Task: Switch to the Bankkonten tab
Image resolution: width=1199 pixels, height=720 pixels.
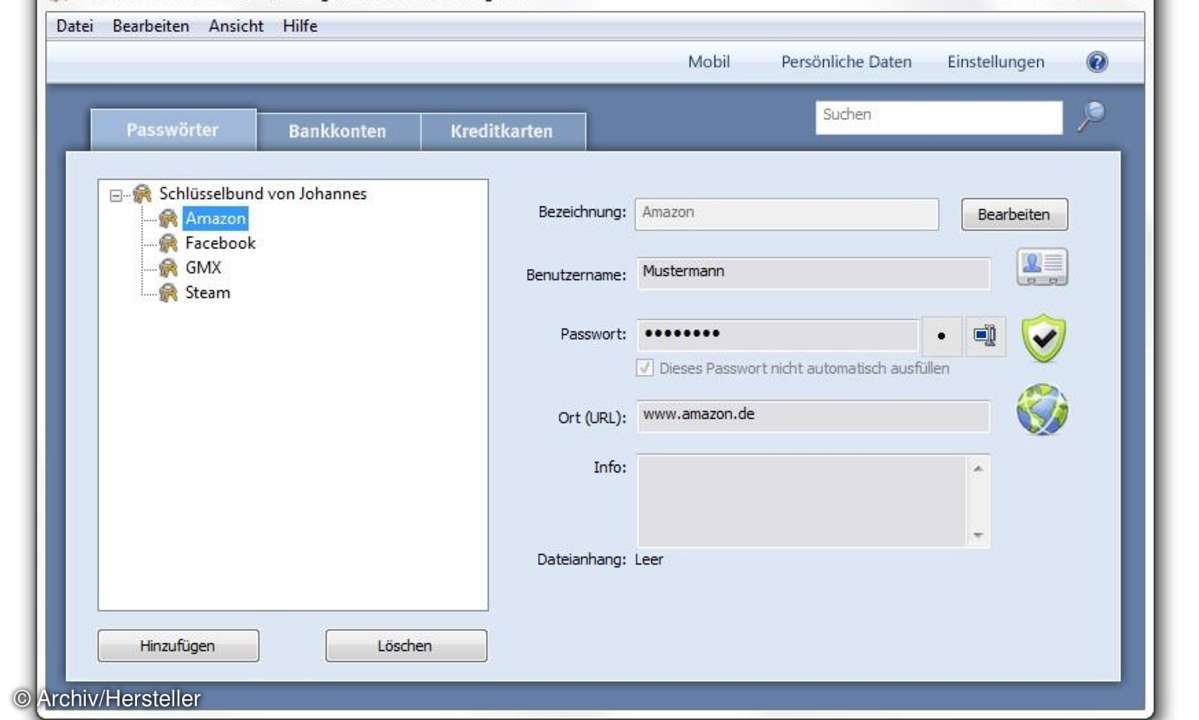Action: (337, 131)
